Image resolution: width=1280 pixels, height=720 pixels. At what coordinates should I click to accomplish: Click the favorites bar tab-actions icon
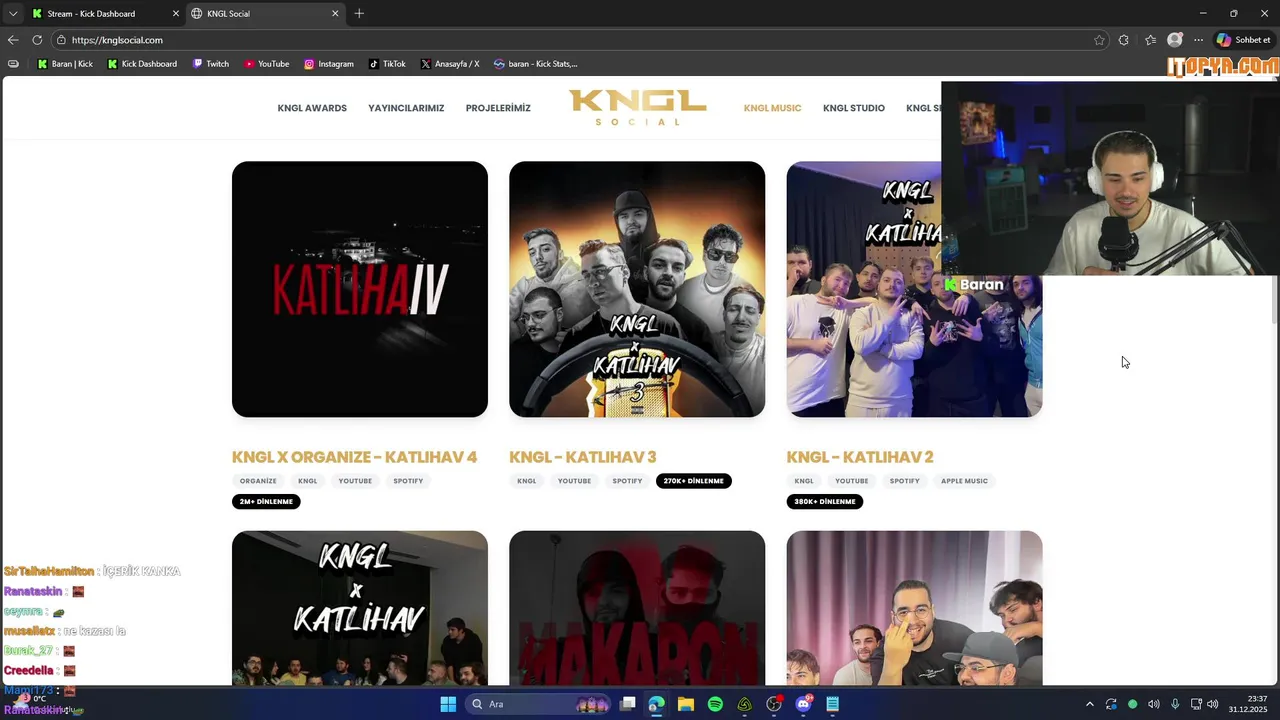tap(13, 64)
